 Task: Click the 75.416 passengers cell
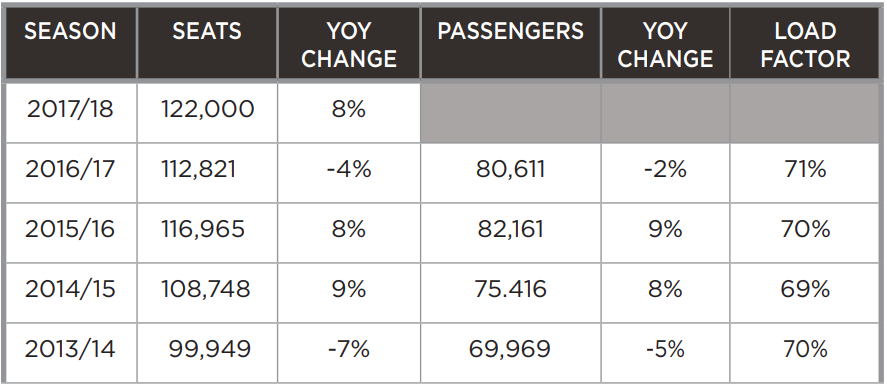point(510,292)
